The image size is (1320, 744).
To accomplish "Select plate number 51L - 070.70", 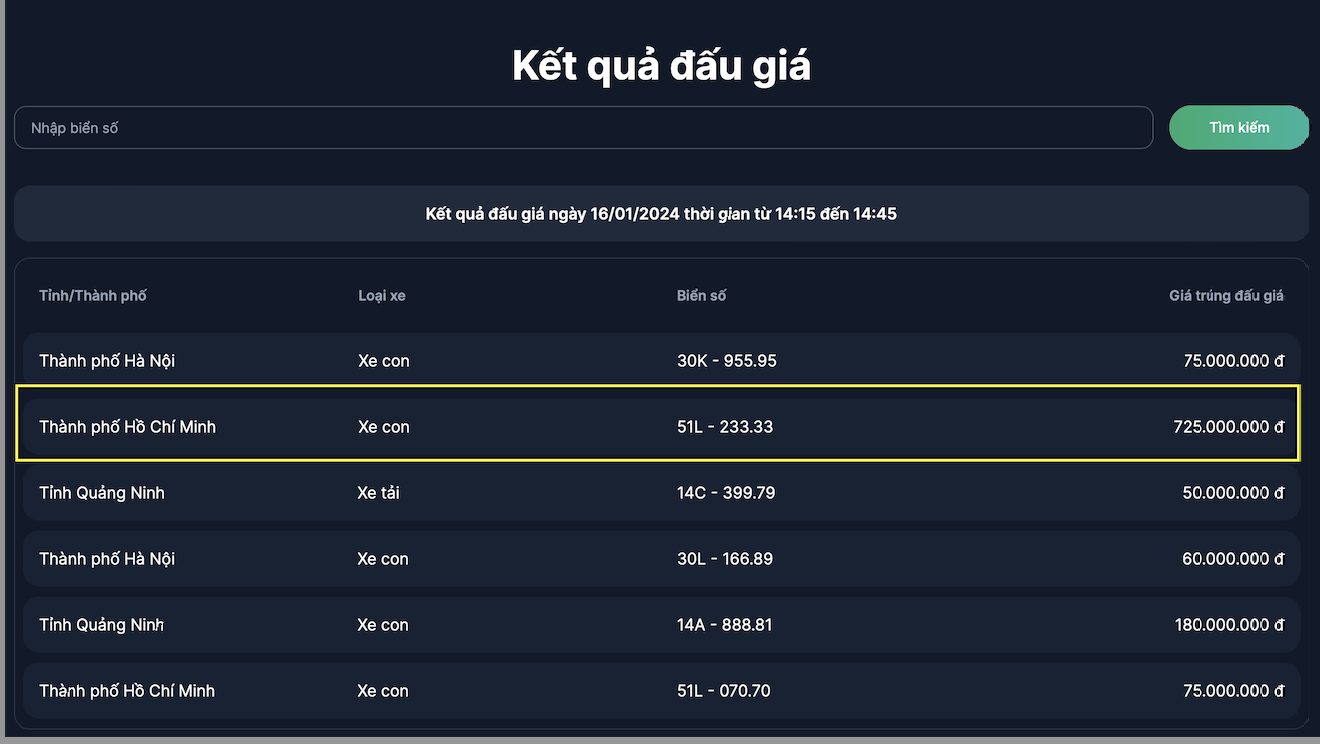I will [724, 691].
